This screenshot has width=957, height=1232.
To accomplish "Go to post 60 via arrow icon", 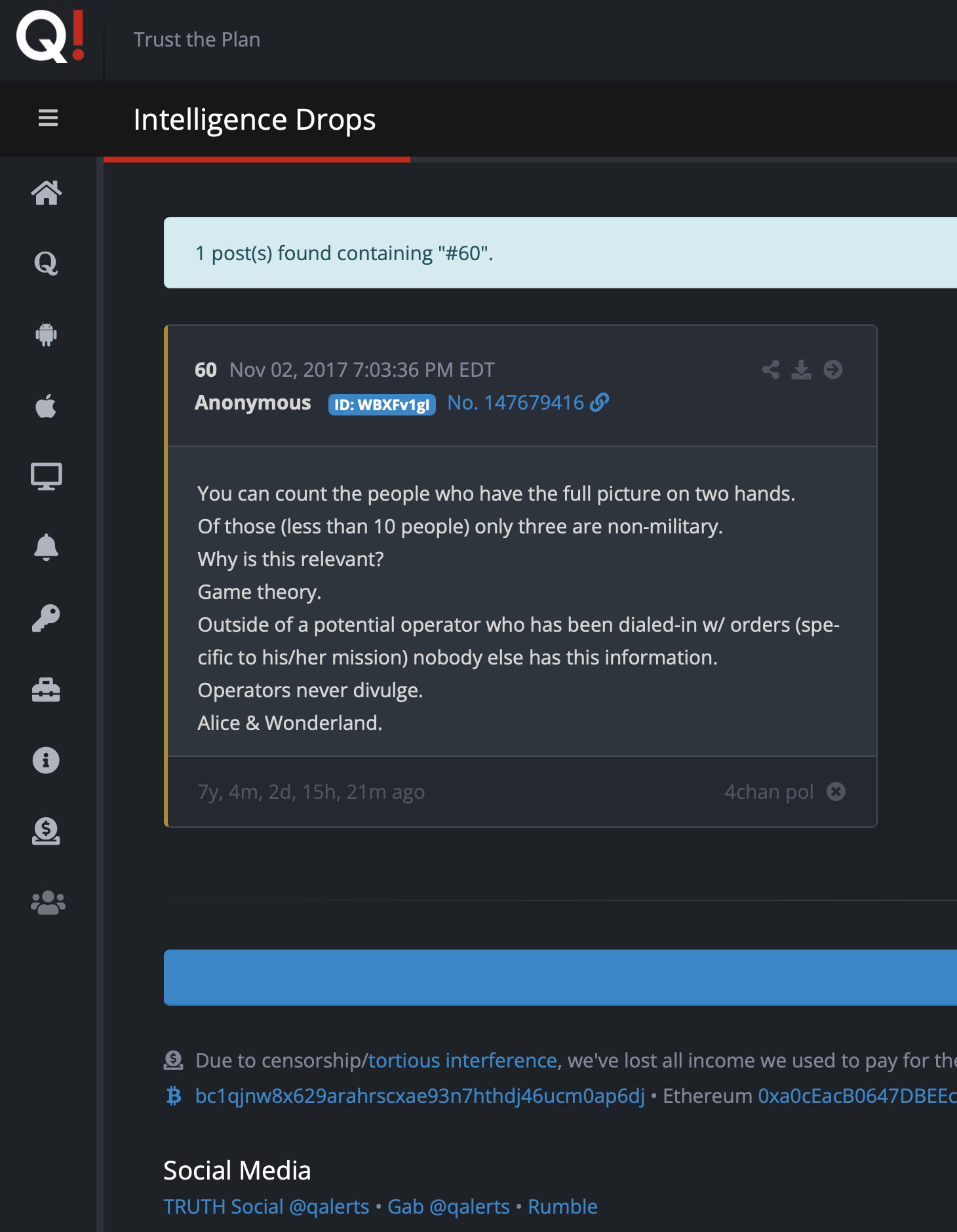I will coord(833,370).
